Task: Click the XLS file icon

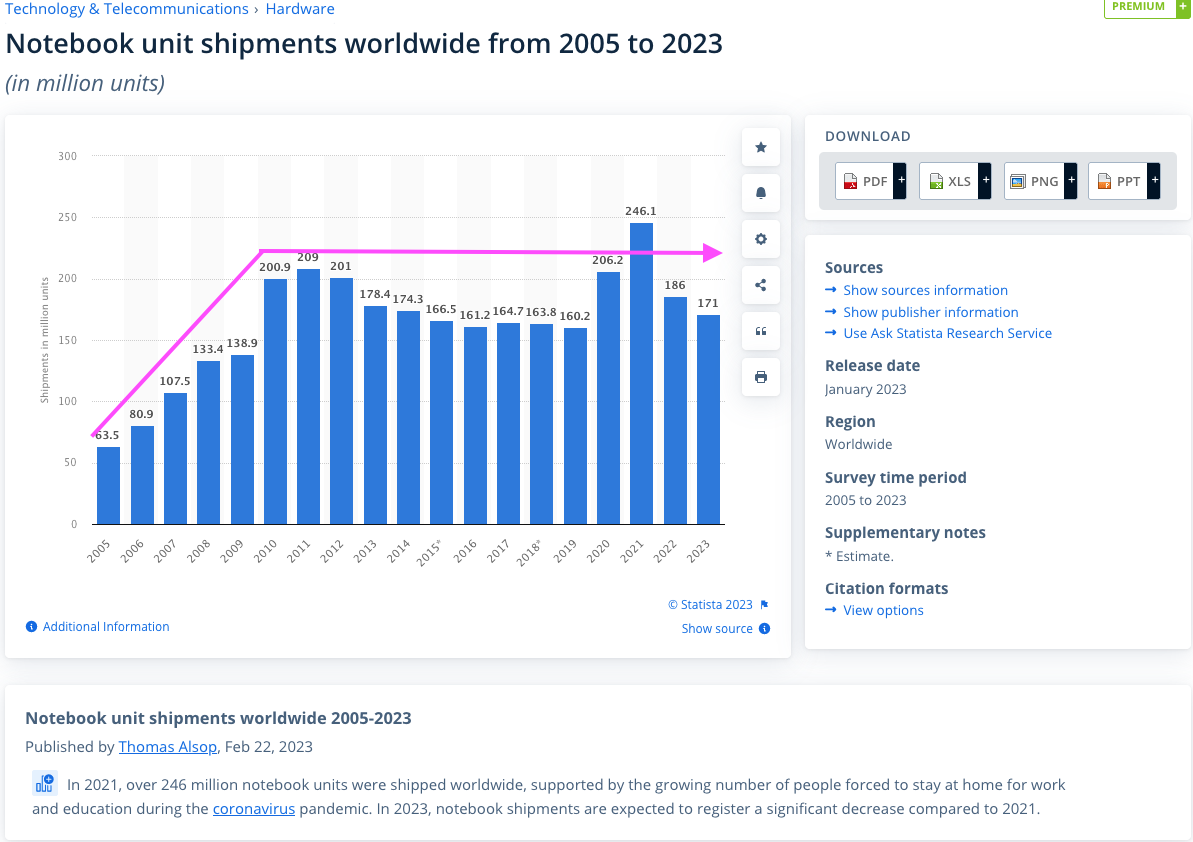Action: tap(936, 182)
